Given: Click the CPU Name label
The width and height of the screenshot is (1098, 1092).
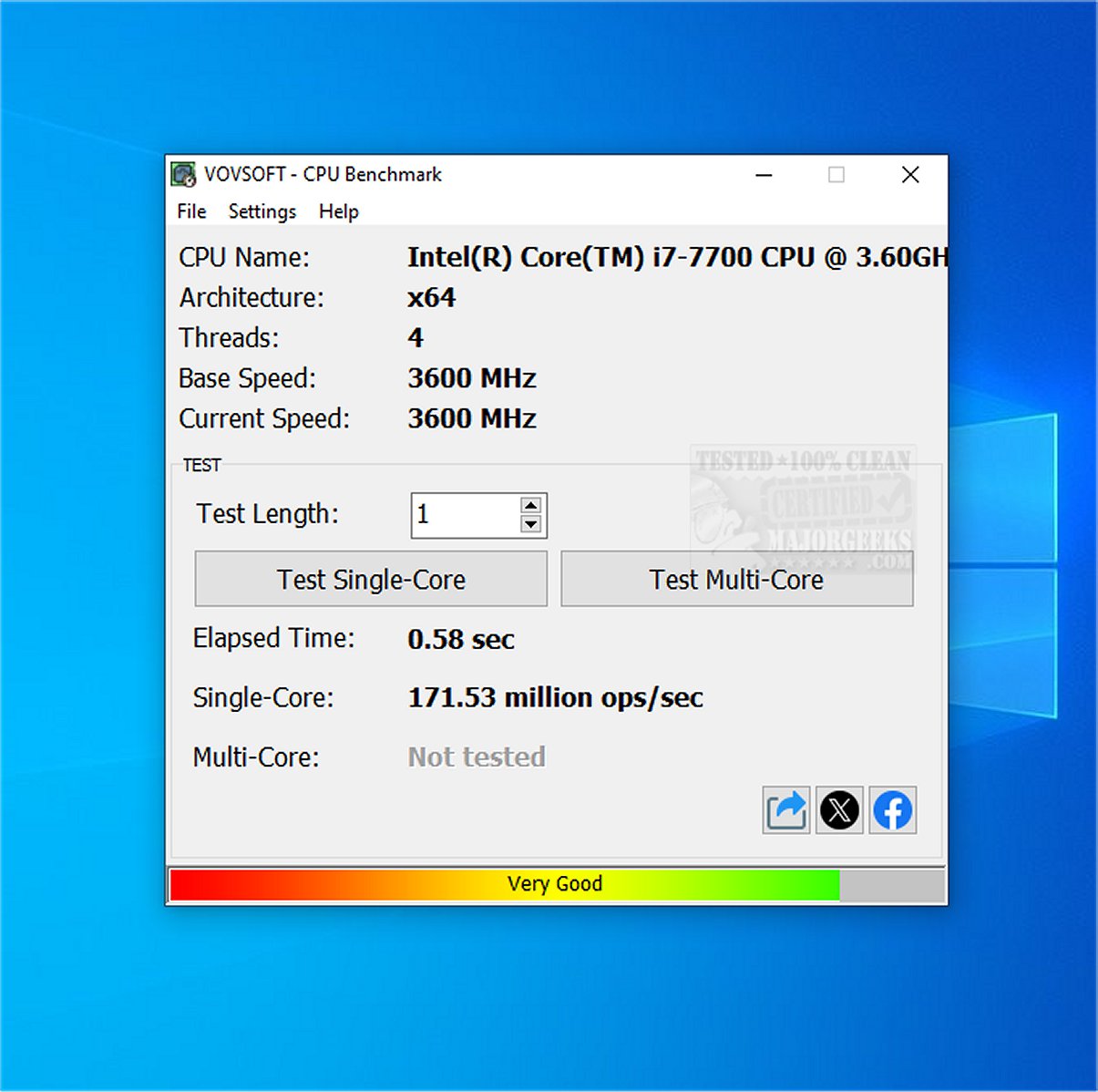Looking at the screenshot, I should click(x=244, y=258).
